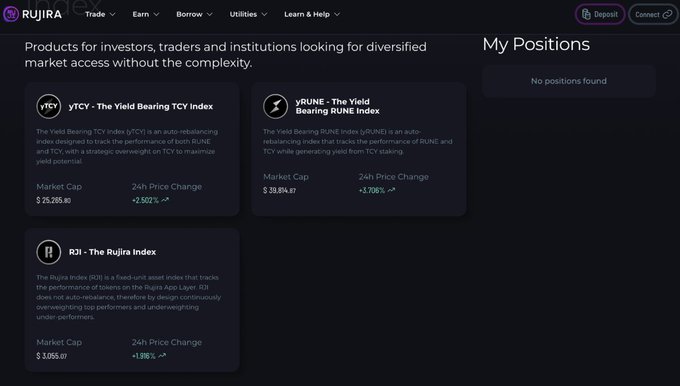Open the yTCY index token icon
The width and height of the screenshot is (680, 386).
click(x=49, y=106)
